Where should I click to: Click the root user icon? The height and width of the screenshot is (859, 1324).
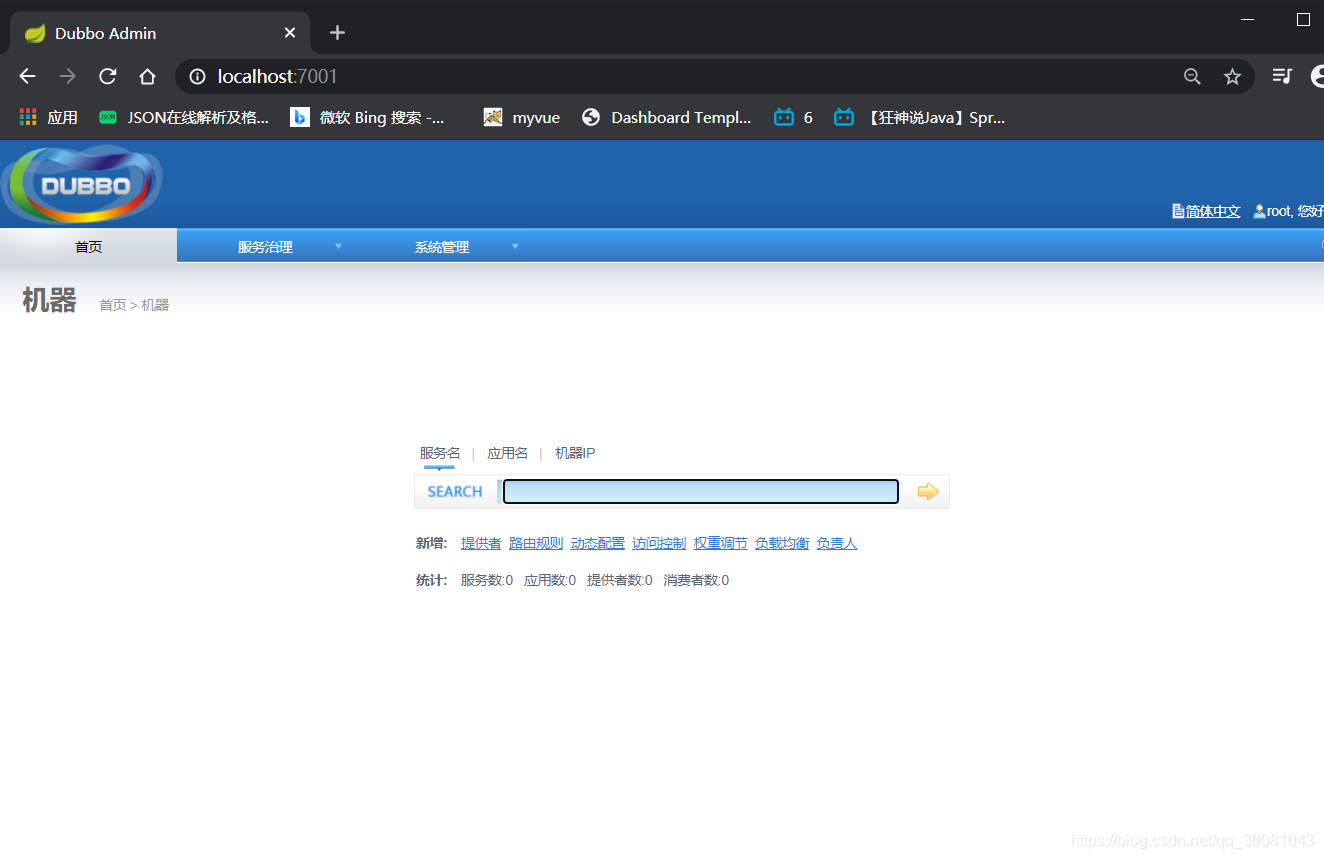(1259, 211)
